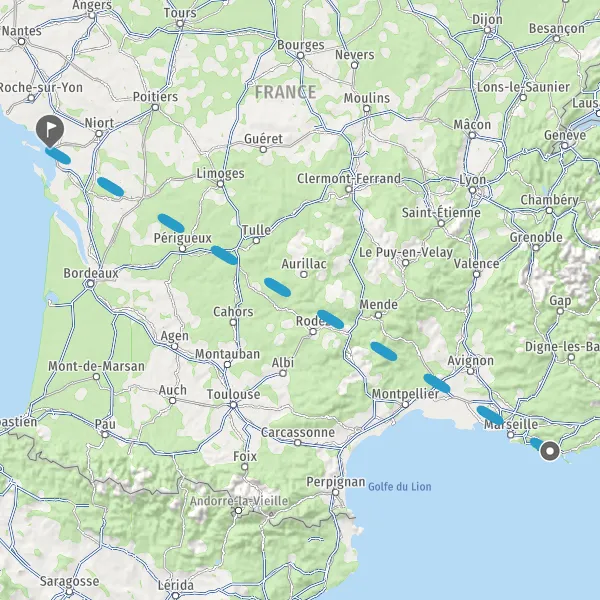Click the Toulouse city dot
This screenshot has height=600, width=600.
coord(233,405)
